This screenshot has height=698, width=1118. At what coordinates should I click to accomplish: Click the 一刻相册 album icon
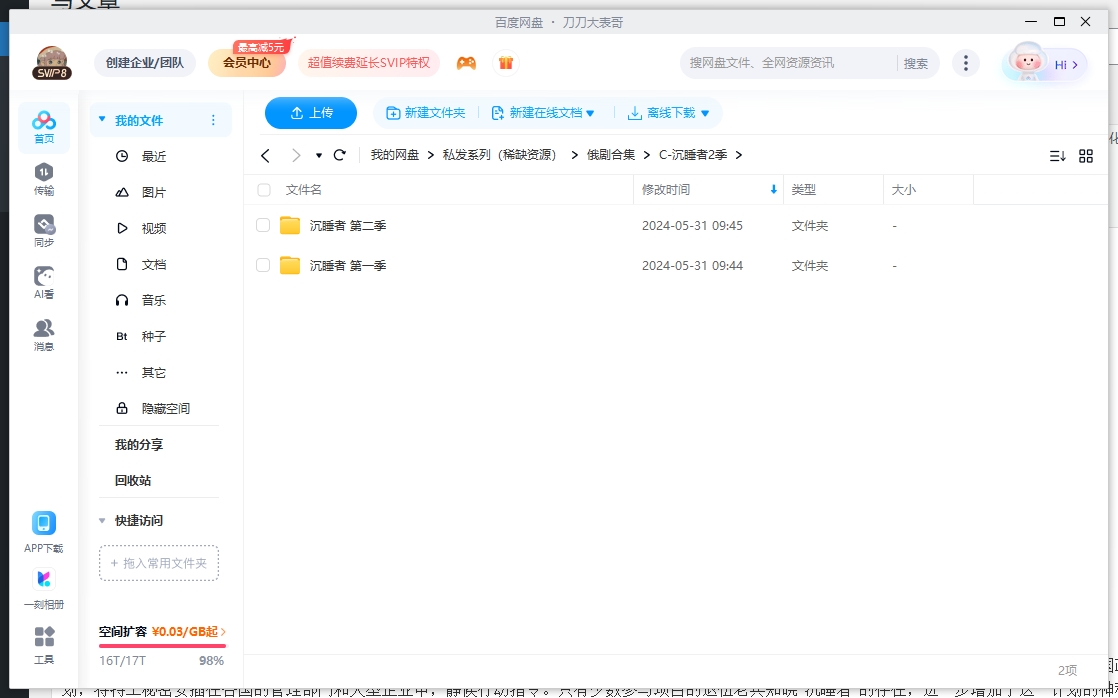point(43,585)
